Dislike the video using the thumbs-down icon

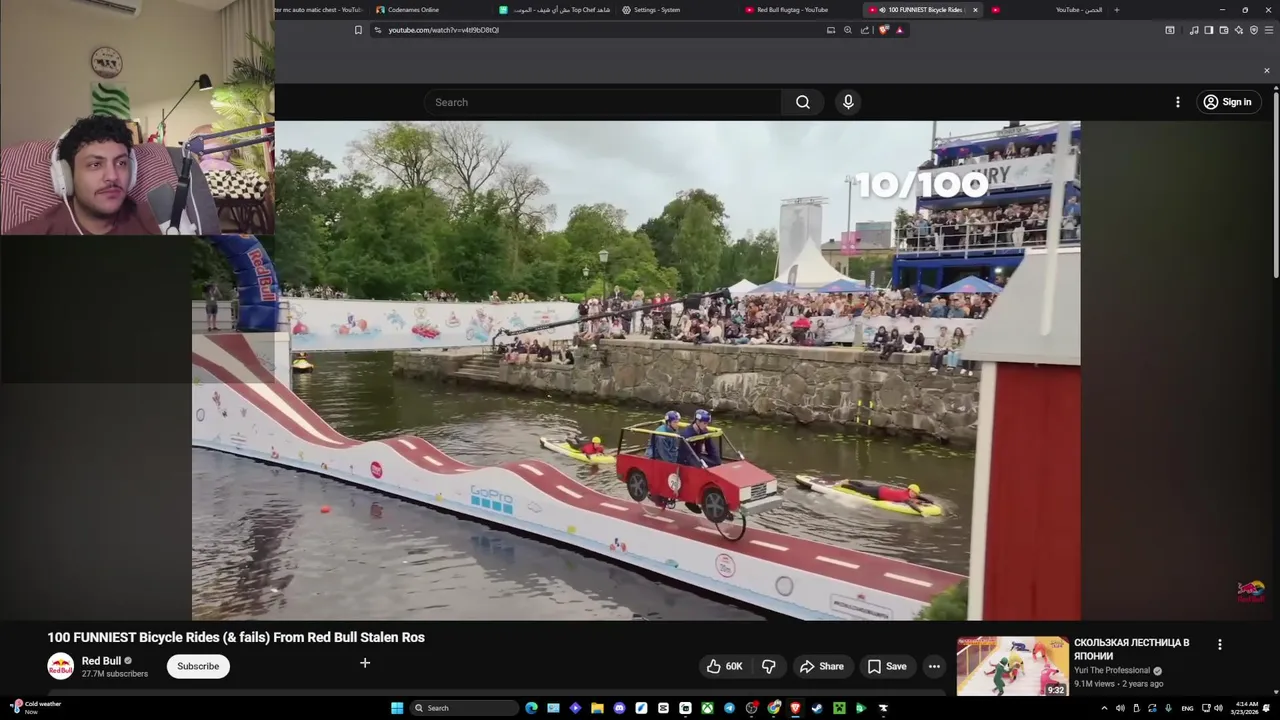pos(768,666)
